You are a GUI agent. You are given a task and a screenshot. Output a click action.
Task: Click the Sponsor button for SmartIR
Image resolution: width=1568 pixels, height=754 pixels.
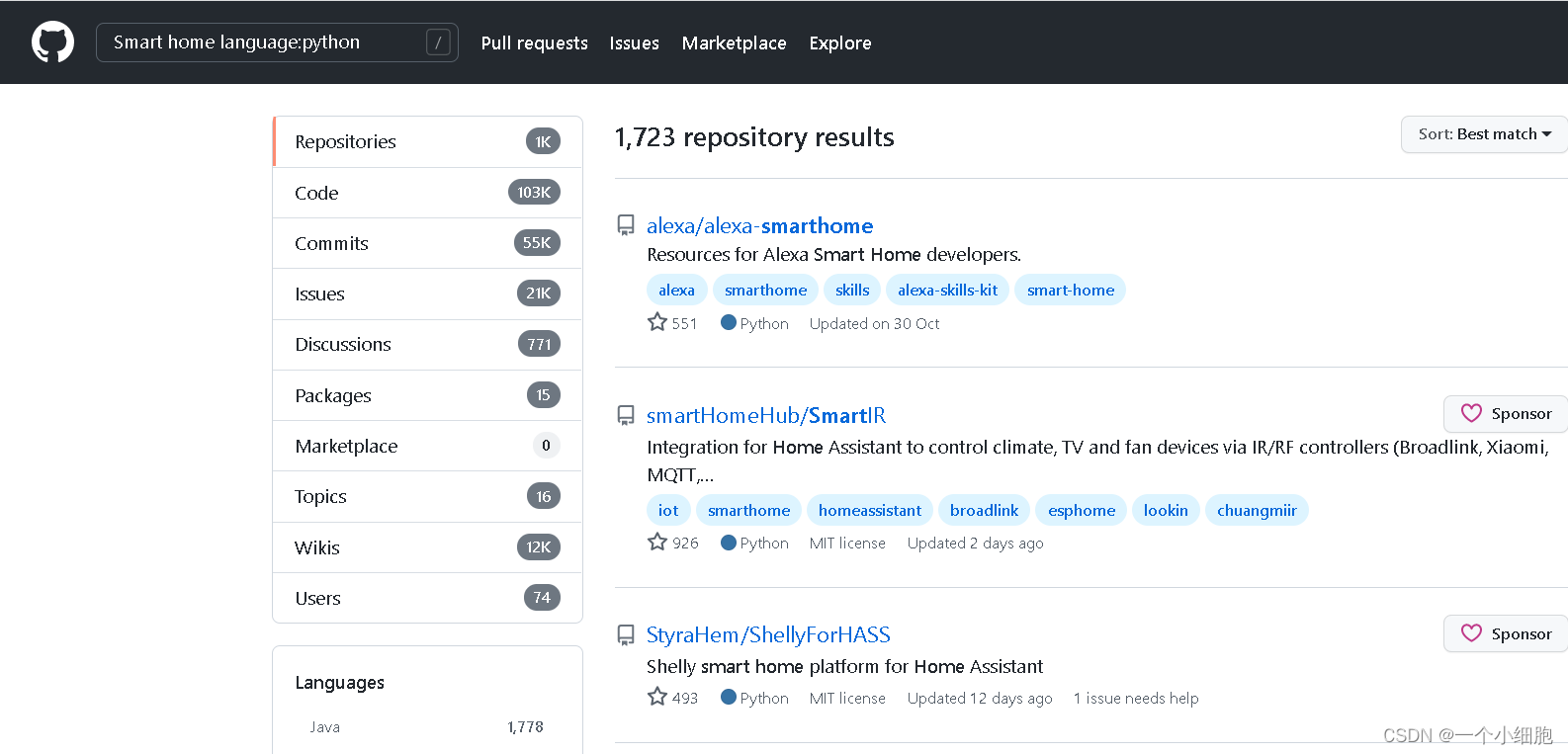point(1506,414)
